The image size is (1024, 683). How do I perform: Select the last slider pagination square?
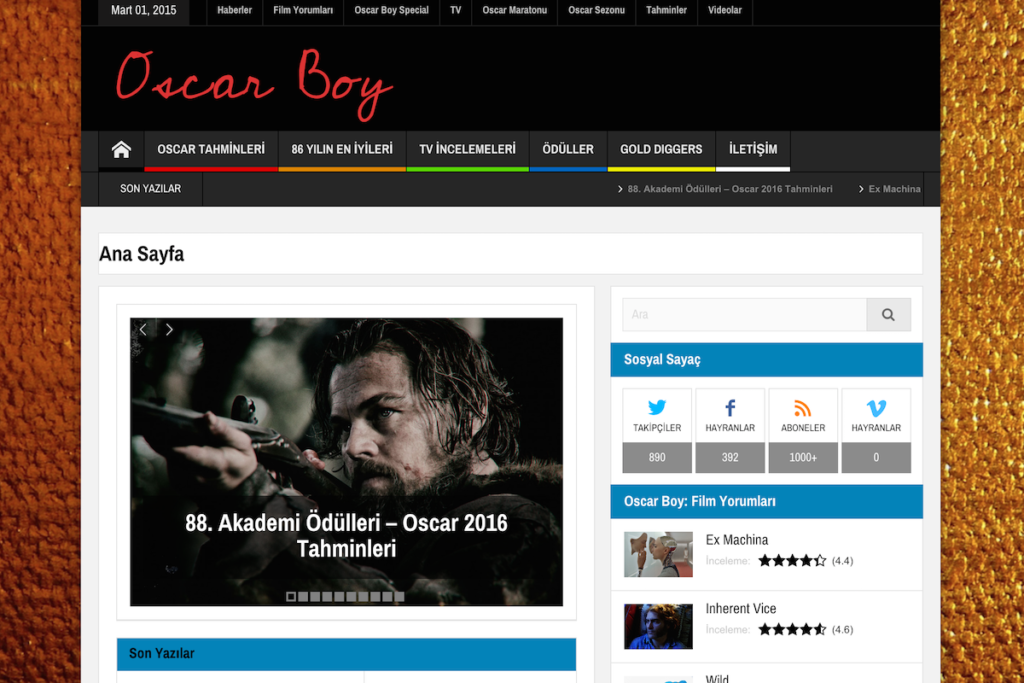(x=400, y=597)
